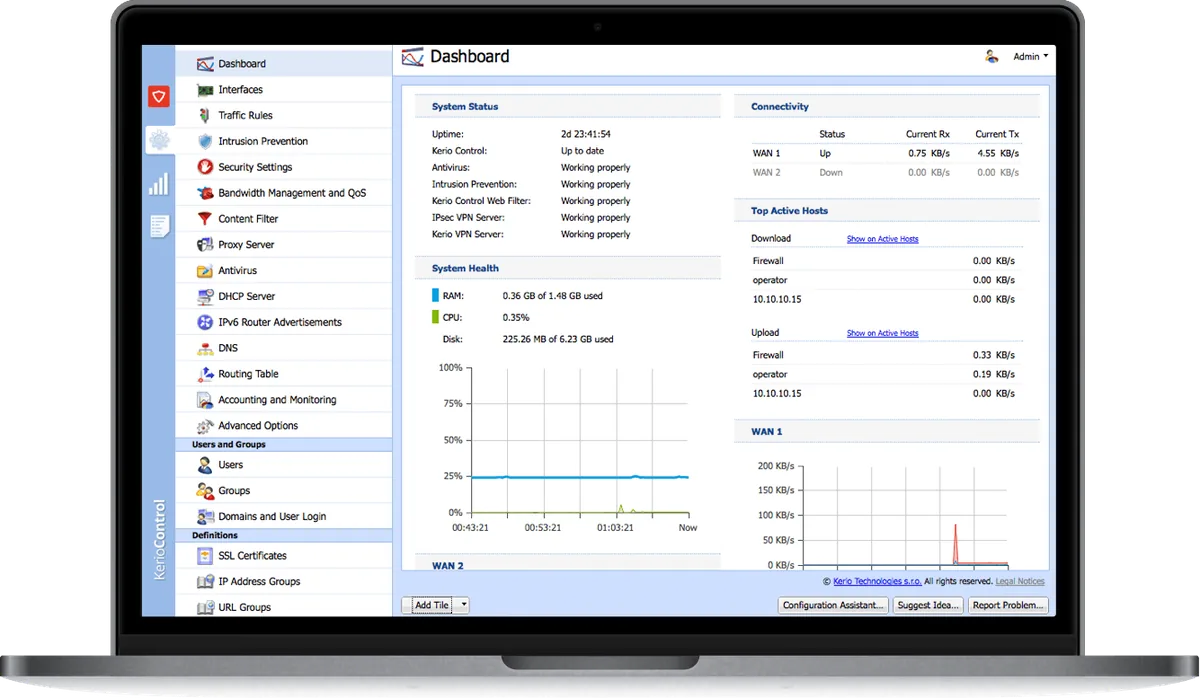
Task: Click the Dashboard icon in sidebar
Action: [205, 64]
